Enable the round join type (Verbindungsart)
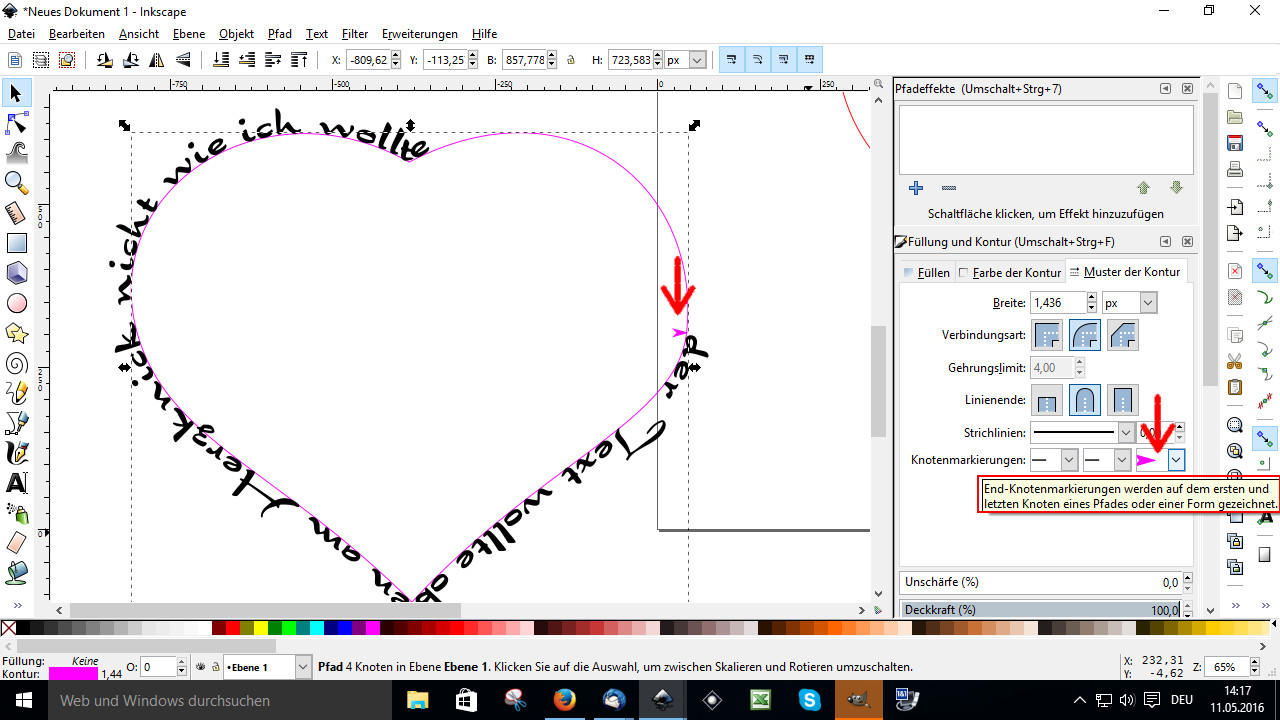The image size is (1280, 720). point(1085,335)
